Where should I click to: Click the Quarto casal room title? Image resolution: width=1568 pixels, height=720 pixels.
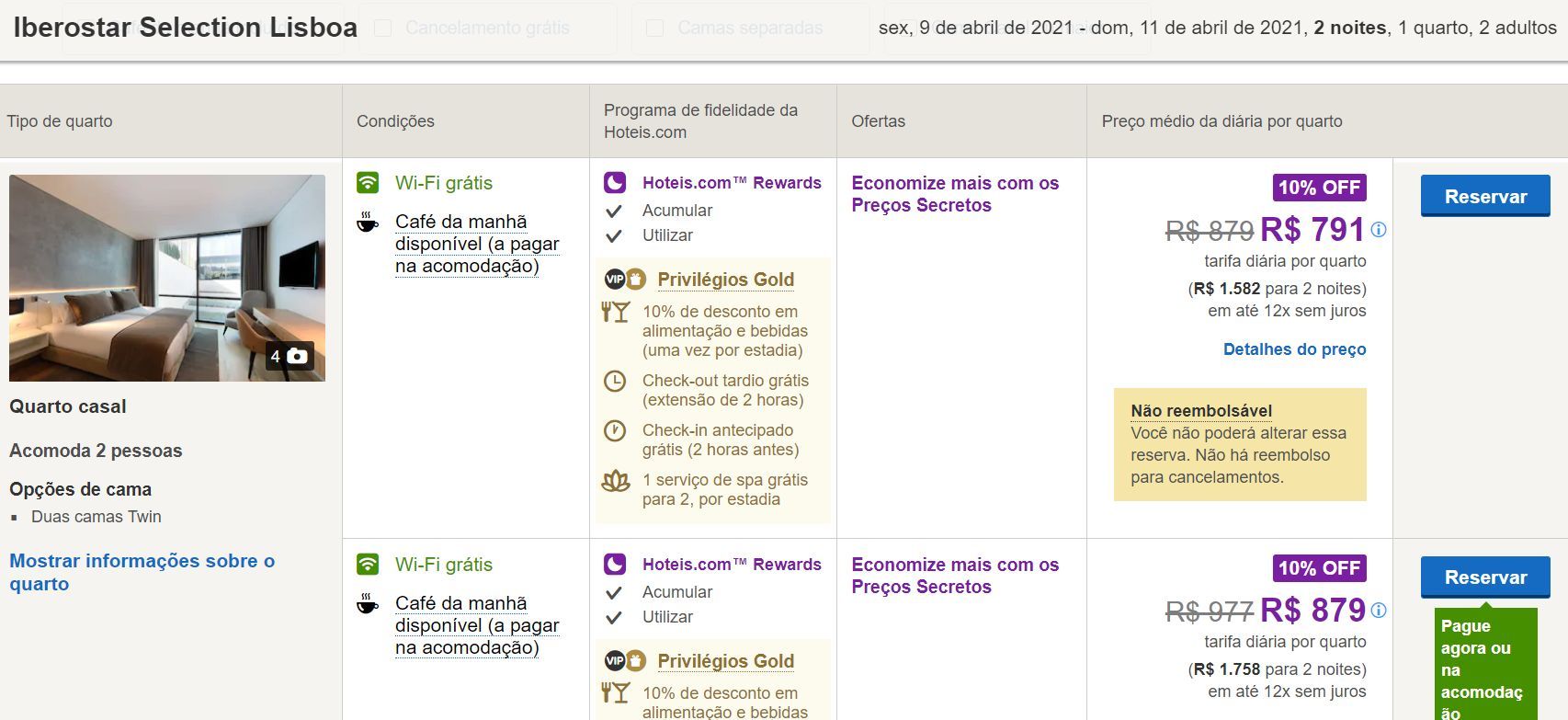coord(68,406)
